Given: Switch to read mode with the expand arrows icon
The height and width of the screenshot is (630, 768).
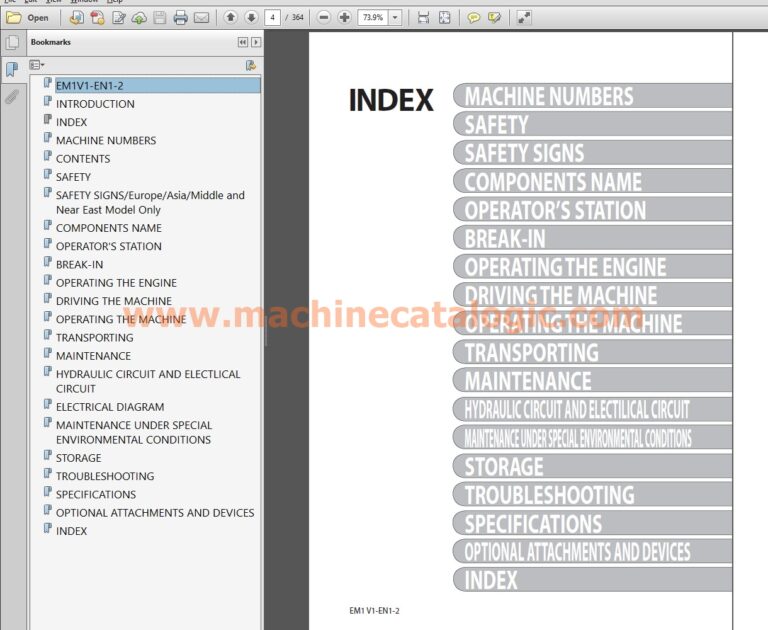Looking at the screenshot, I should pos(524,18).
